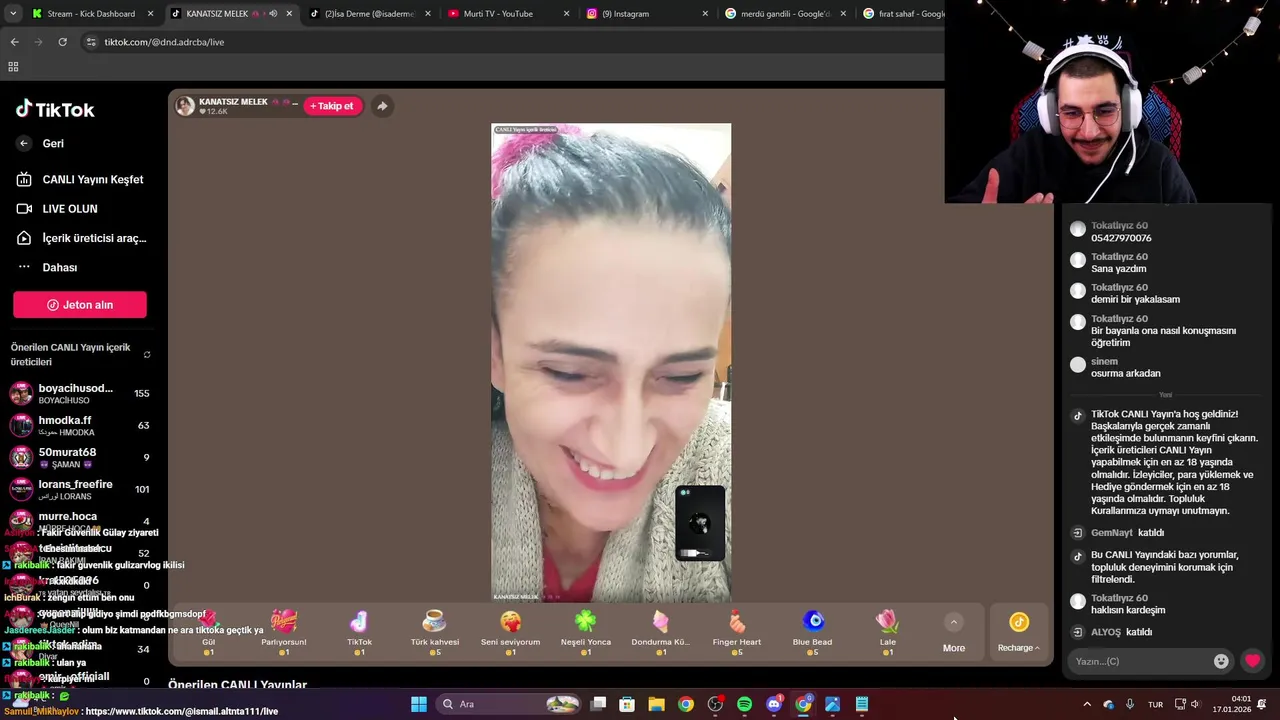Reload the current page
This screenshot has width=1280, height=720.
pyautogui.click(x=62, y=42)
